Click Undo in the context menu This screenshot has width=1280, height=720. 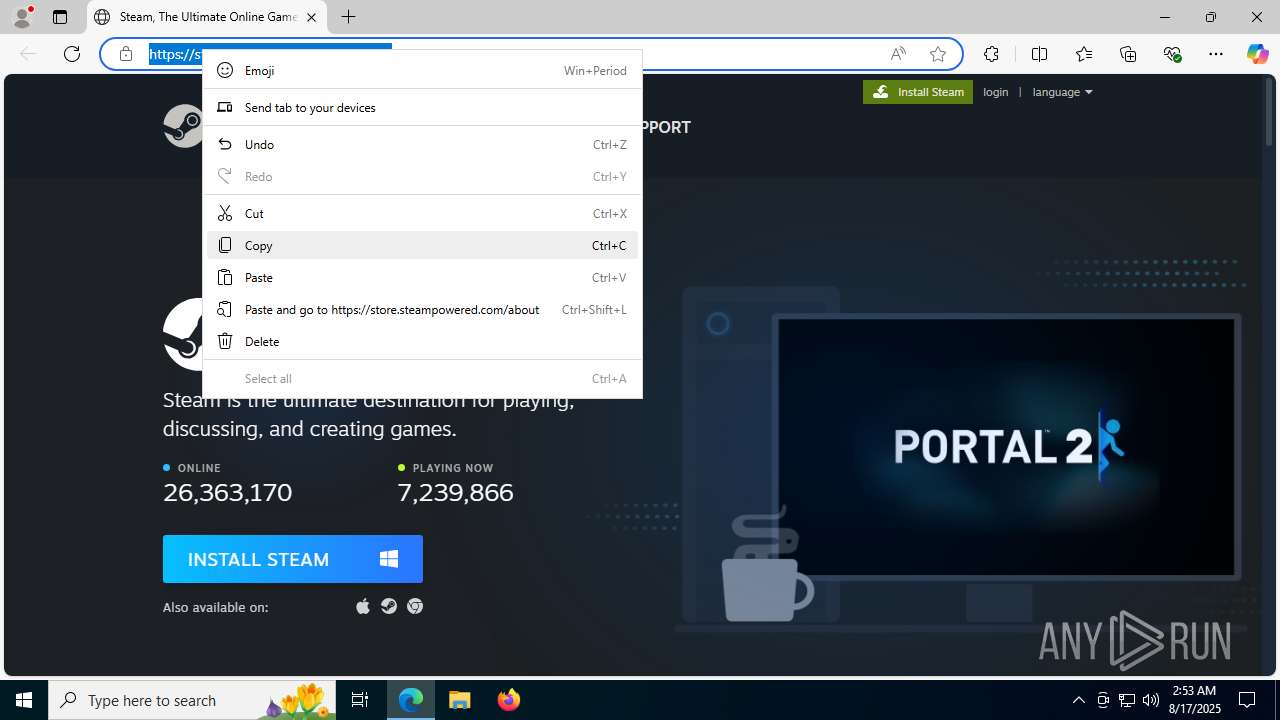[422, 144]
